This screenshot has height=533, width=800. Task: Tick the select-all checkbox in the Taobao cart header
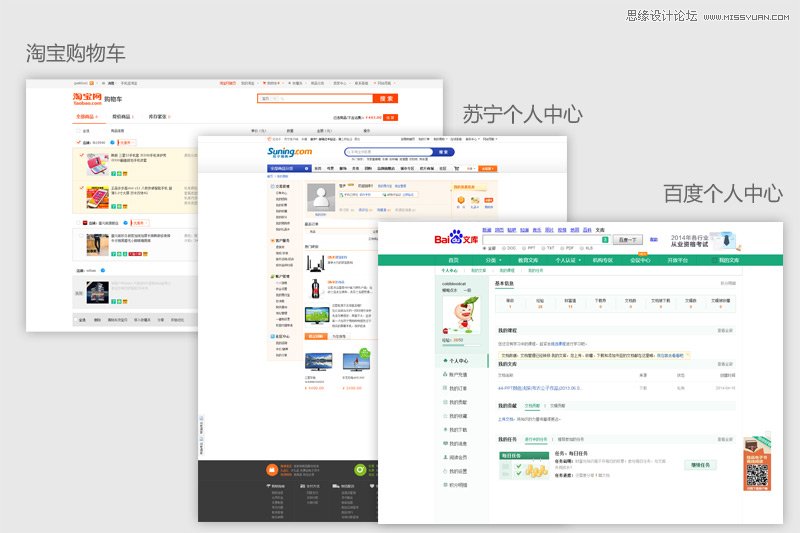(x=78, y=131)
